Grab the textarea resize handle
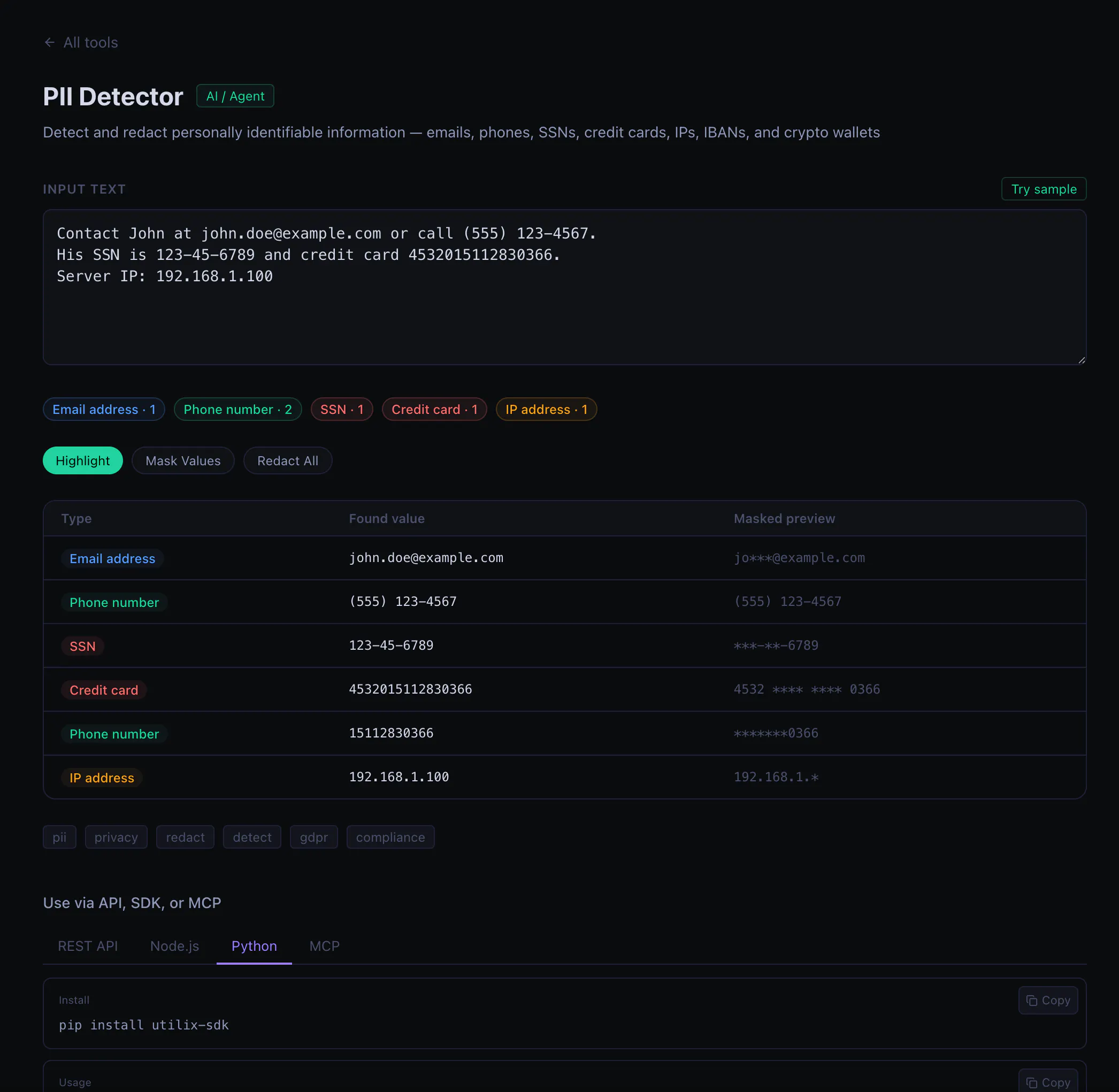This screenshot has height=1092, width=1119. pyautogui.click(x=1081, y=359)
